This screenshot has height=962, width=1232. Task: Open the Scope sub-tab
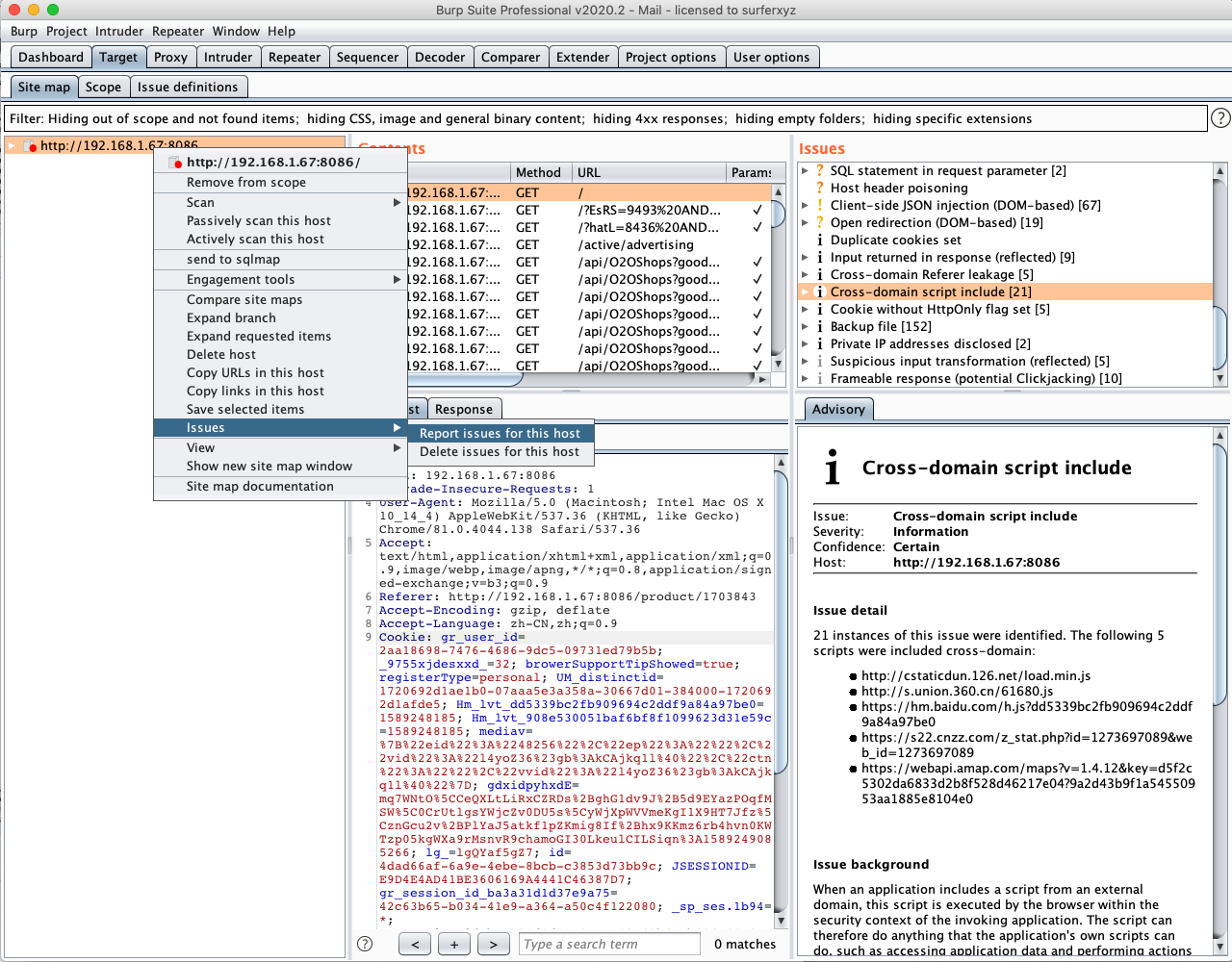[103, 87]
